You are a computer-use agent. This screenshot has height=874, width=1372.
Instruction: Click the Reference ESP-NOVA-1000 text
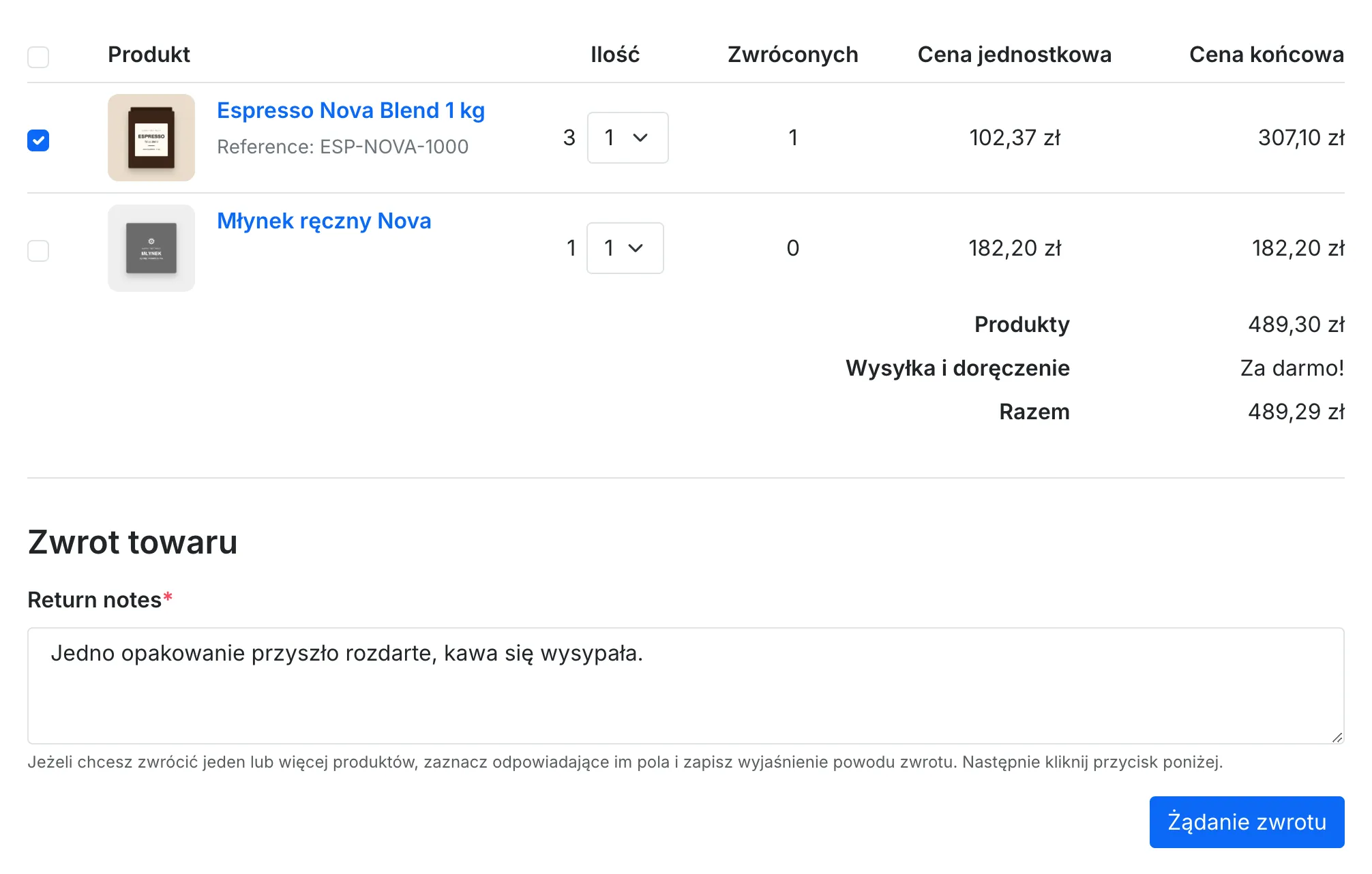click(342, 147)
